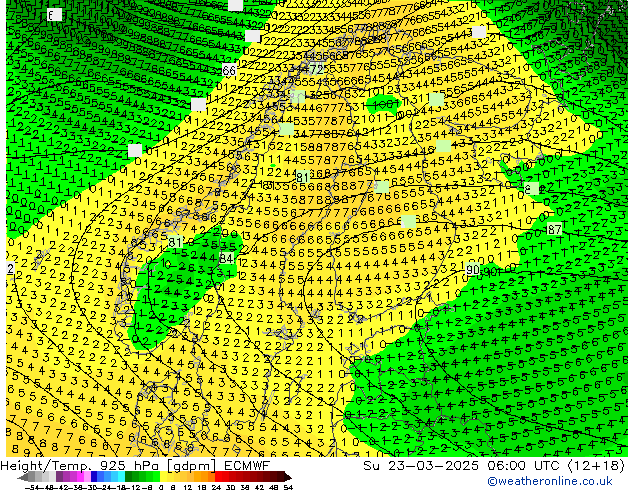Click the Su 23-03-2025 06:00 UTC timestamp

click(x=463, y=466)
